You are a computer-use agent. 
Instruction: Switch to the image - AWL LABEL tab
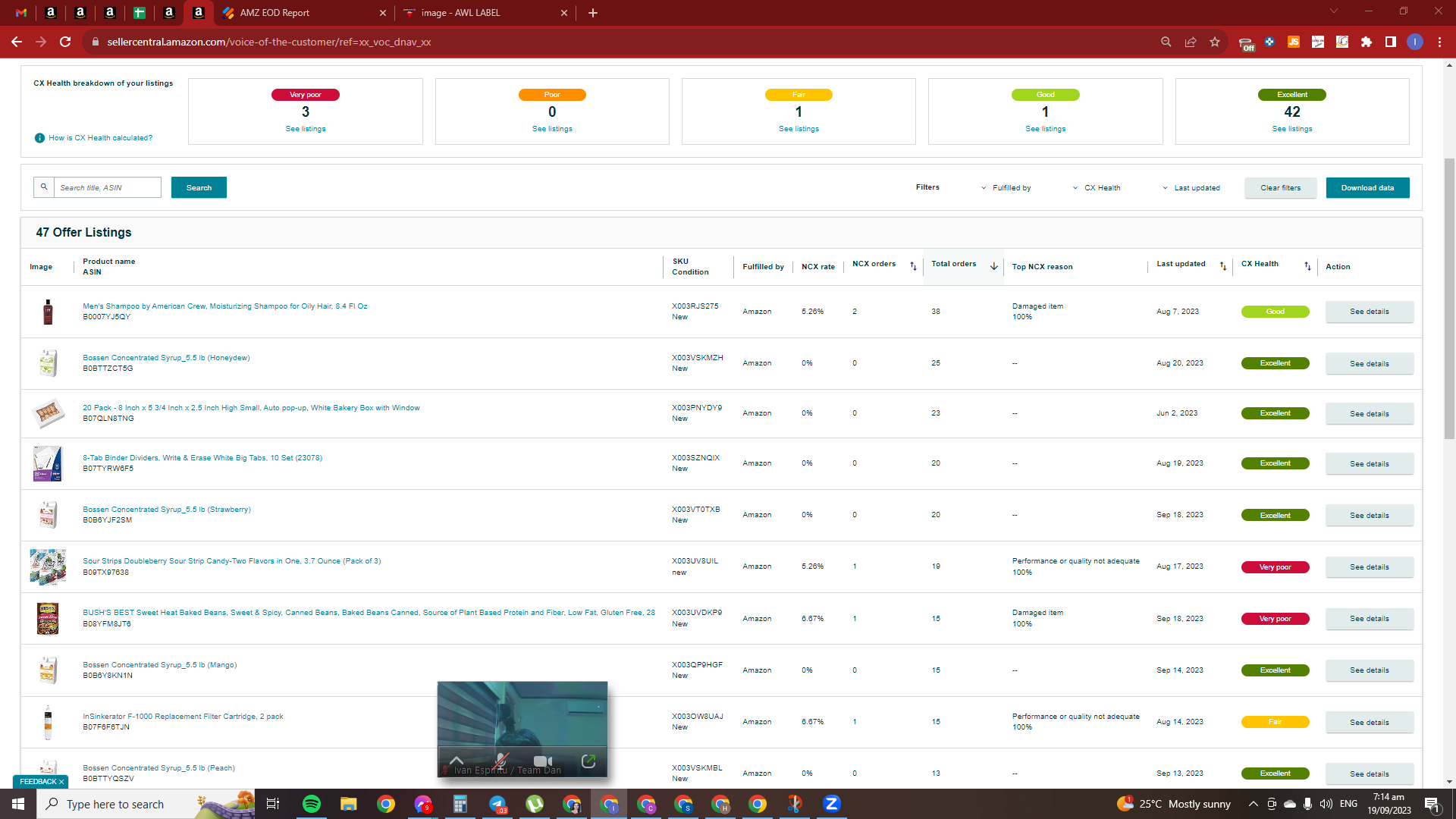(x=485, y=13)
